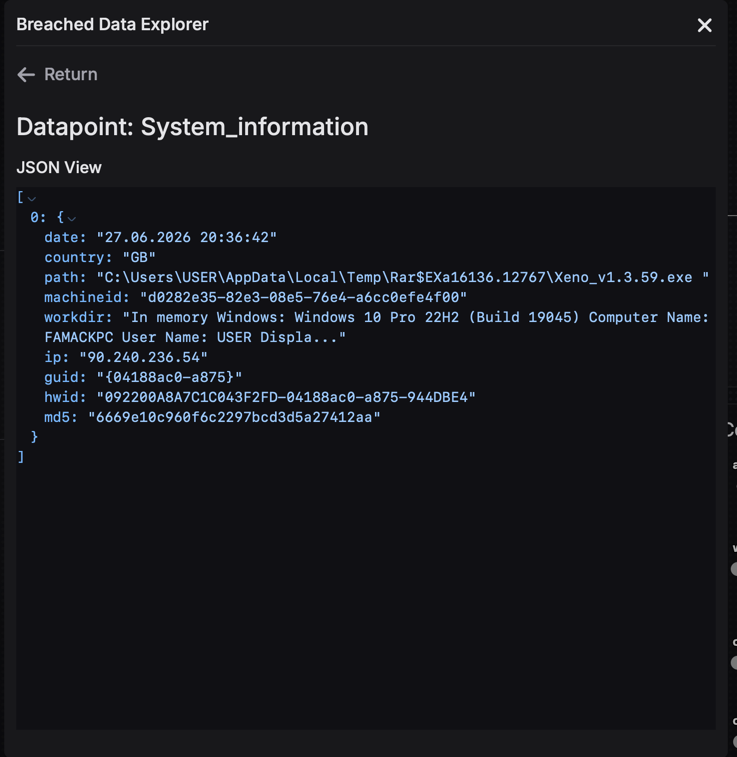Click the "country:" key label
737x757 pixels.
tap(78, 257)
